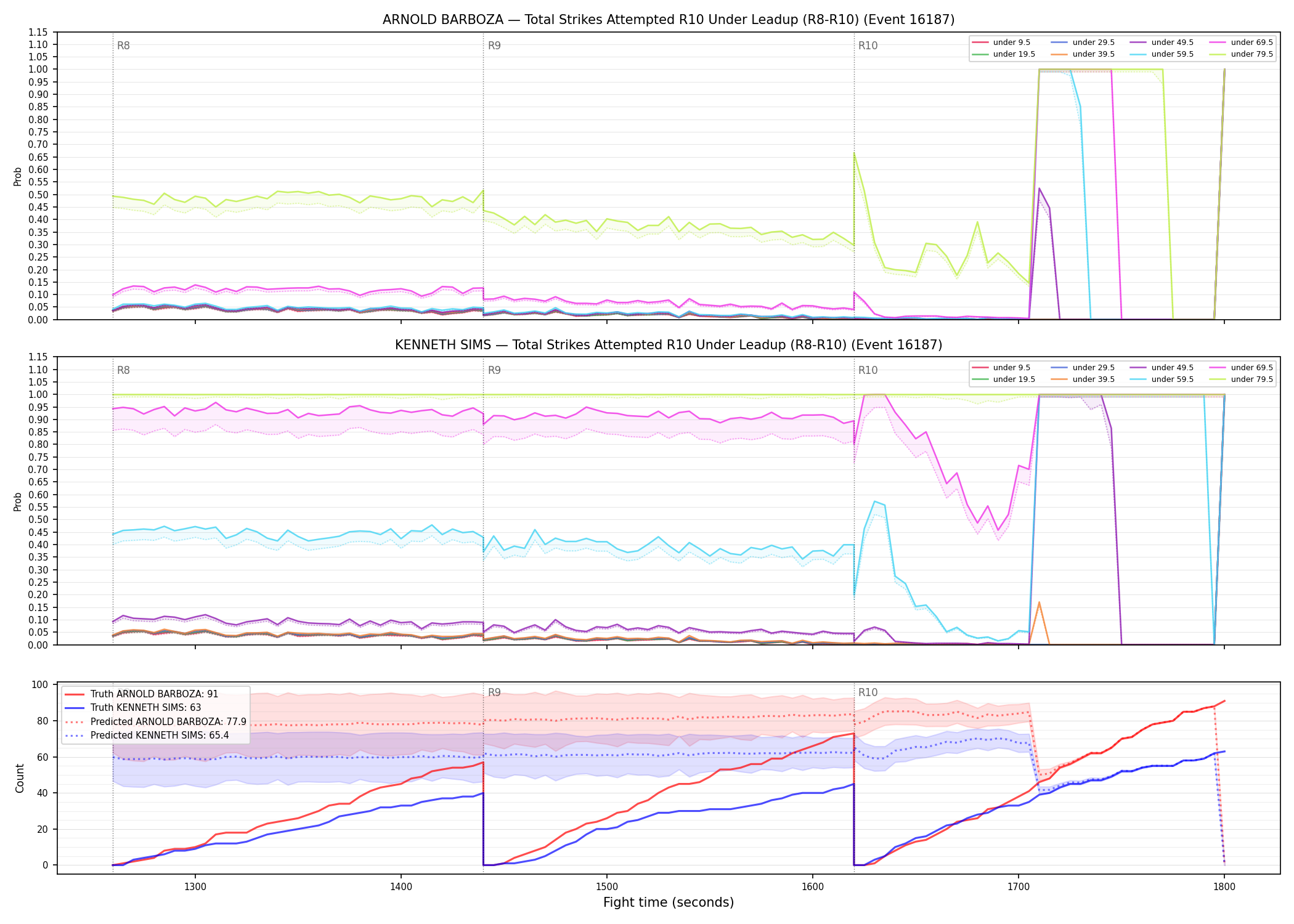Pick "under 59.5" in the Kenneth Sims legend
The width and height of the screenshot is (1294, 924).
1162,379
